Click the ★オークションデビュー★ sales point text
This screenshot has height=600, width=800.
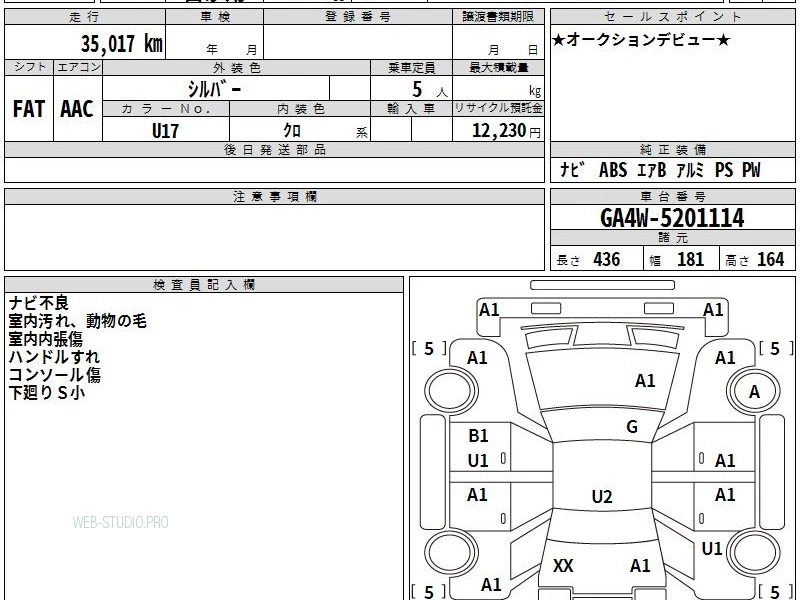click(x=641, y=40)
